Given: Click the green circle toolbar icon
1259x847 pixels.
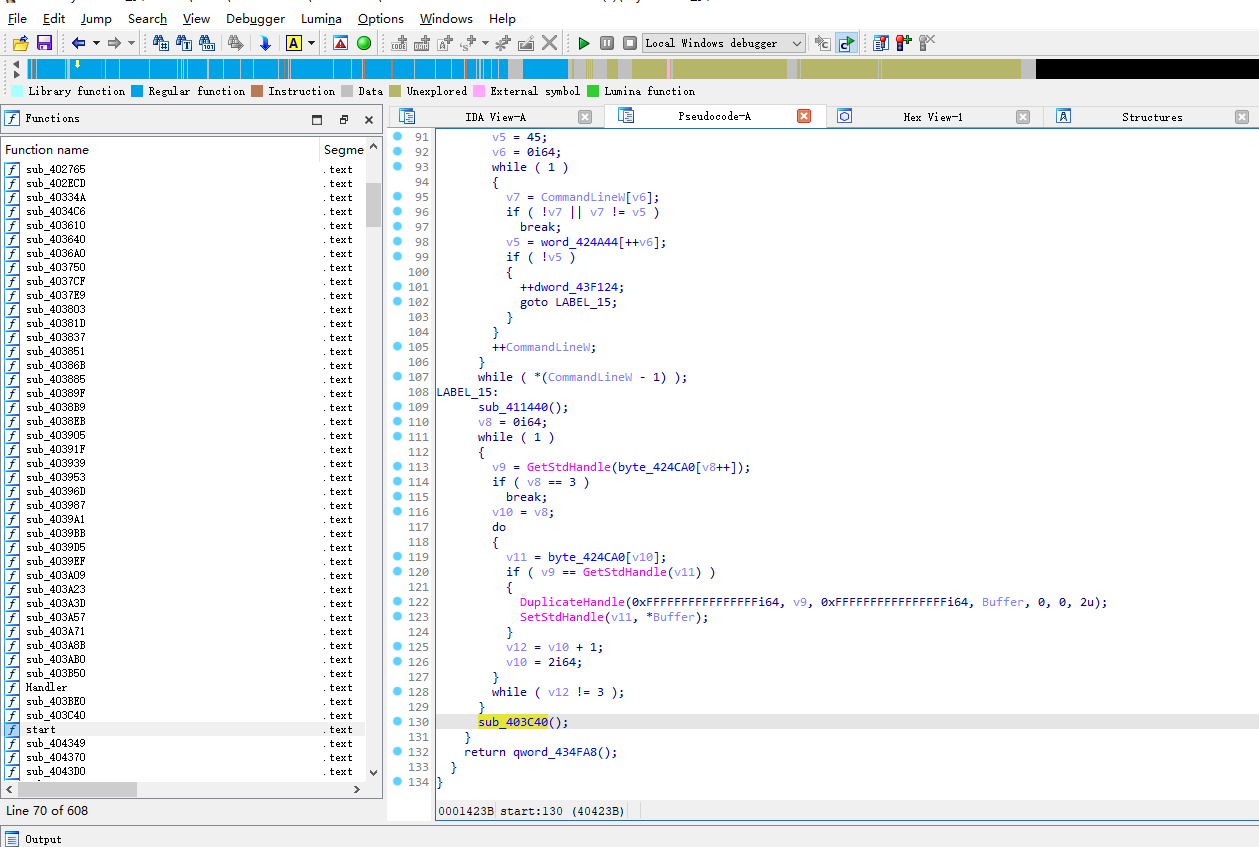Looking at the screenshot, I should [364, 43].
